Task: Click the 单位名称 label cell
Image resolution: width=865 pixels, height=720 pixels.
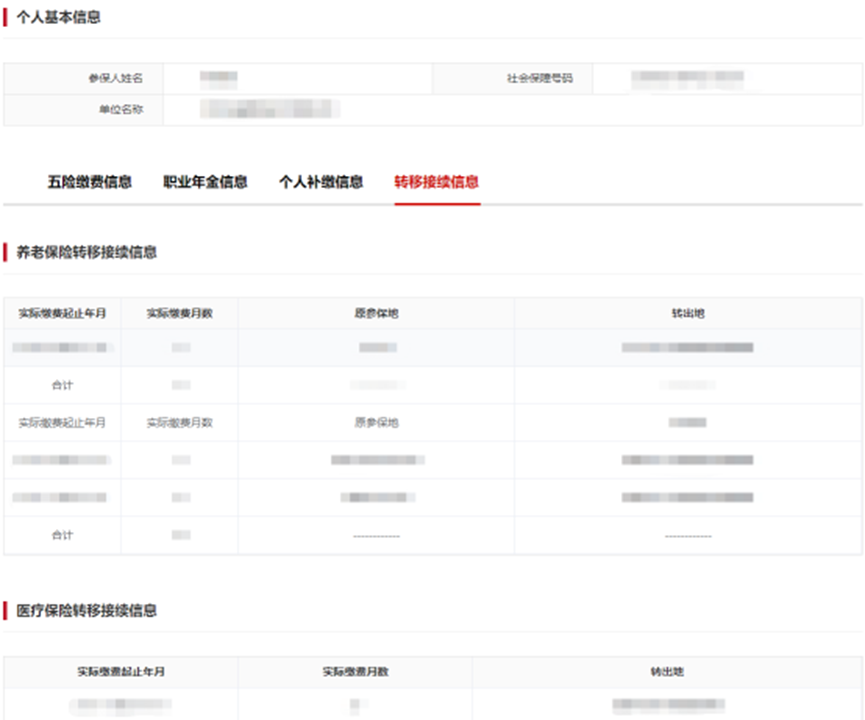Action: pos(120,109)
